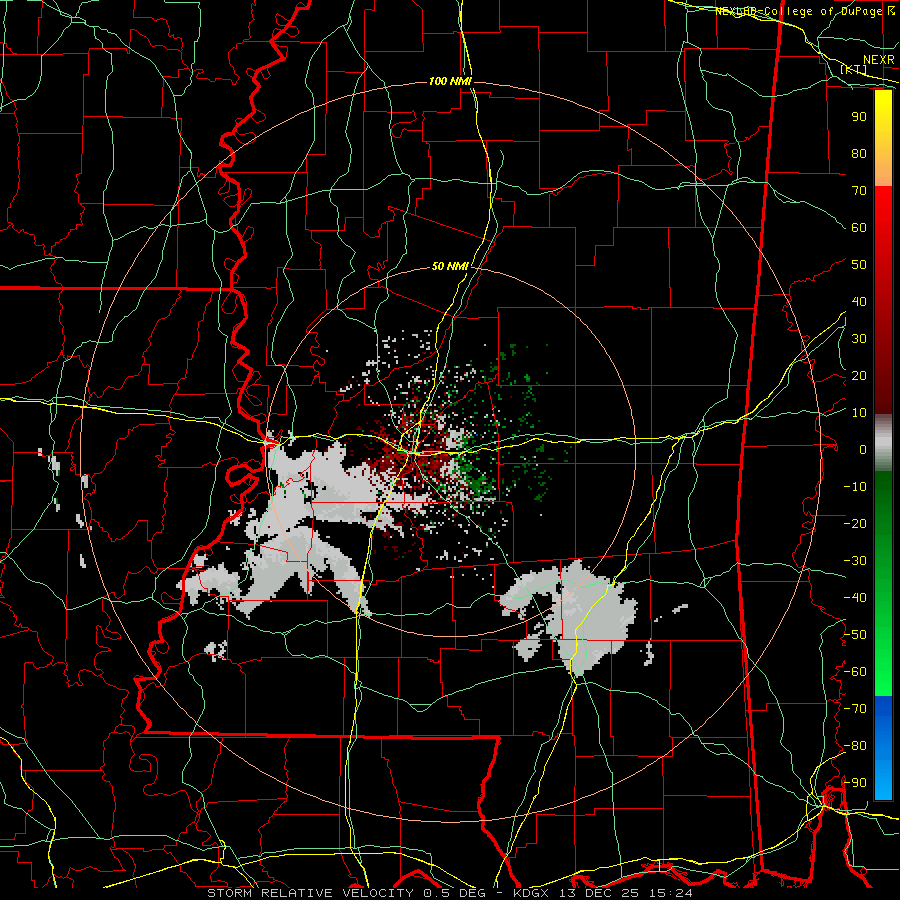900x900 pixels.
Task: Click the -60 value on velocity scale
Action: 855,672
